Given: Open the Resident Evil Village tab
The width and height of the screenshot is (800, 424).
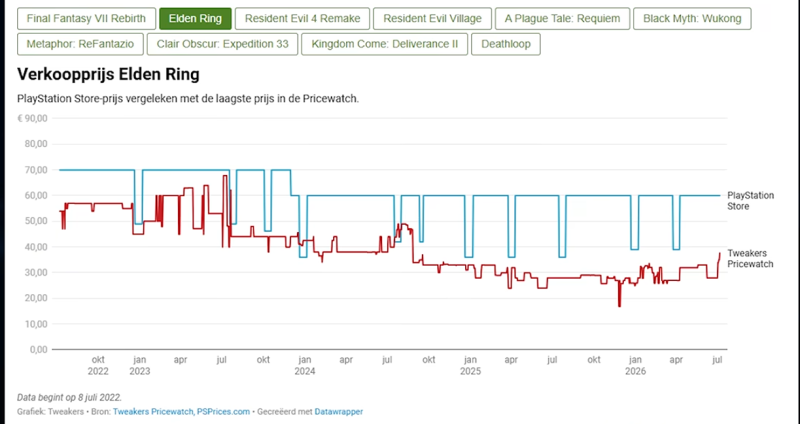Looking at the screenshot, I should click(432, 19).
